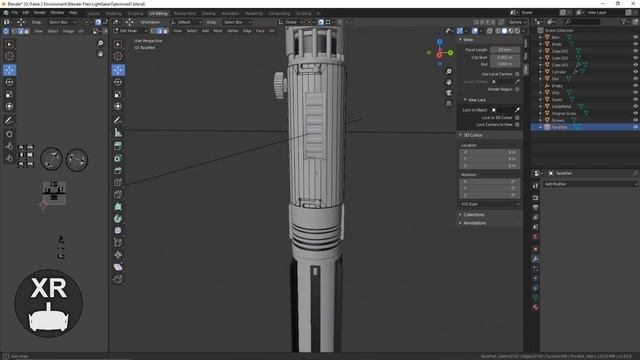Image resolution: width=640 pixels, height=360 pixels.
Task: Hide the Blade object with its eye icon
Action: [635, 44]
